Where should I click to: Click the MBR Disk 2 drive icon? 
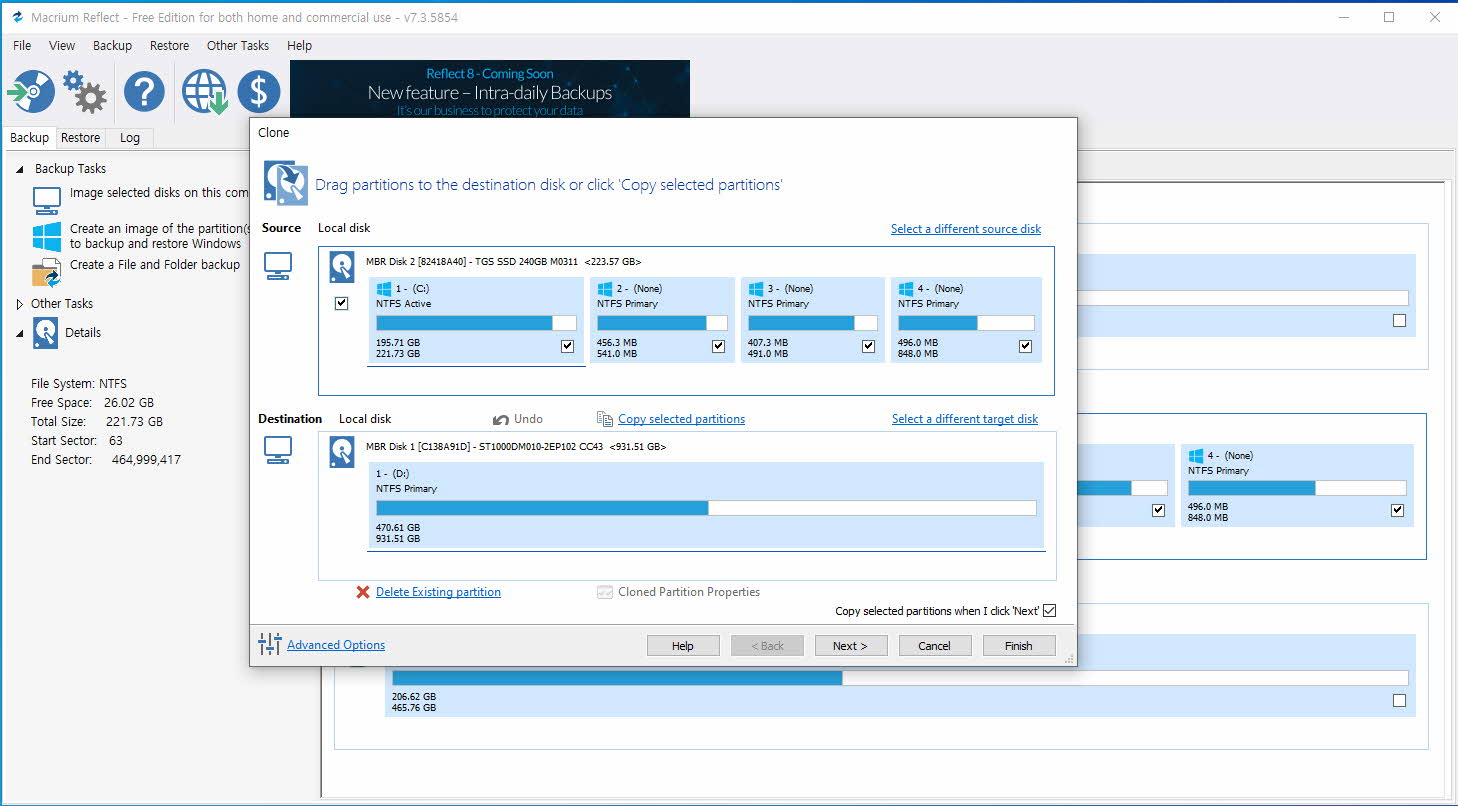point(343,267)
